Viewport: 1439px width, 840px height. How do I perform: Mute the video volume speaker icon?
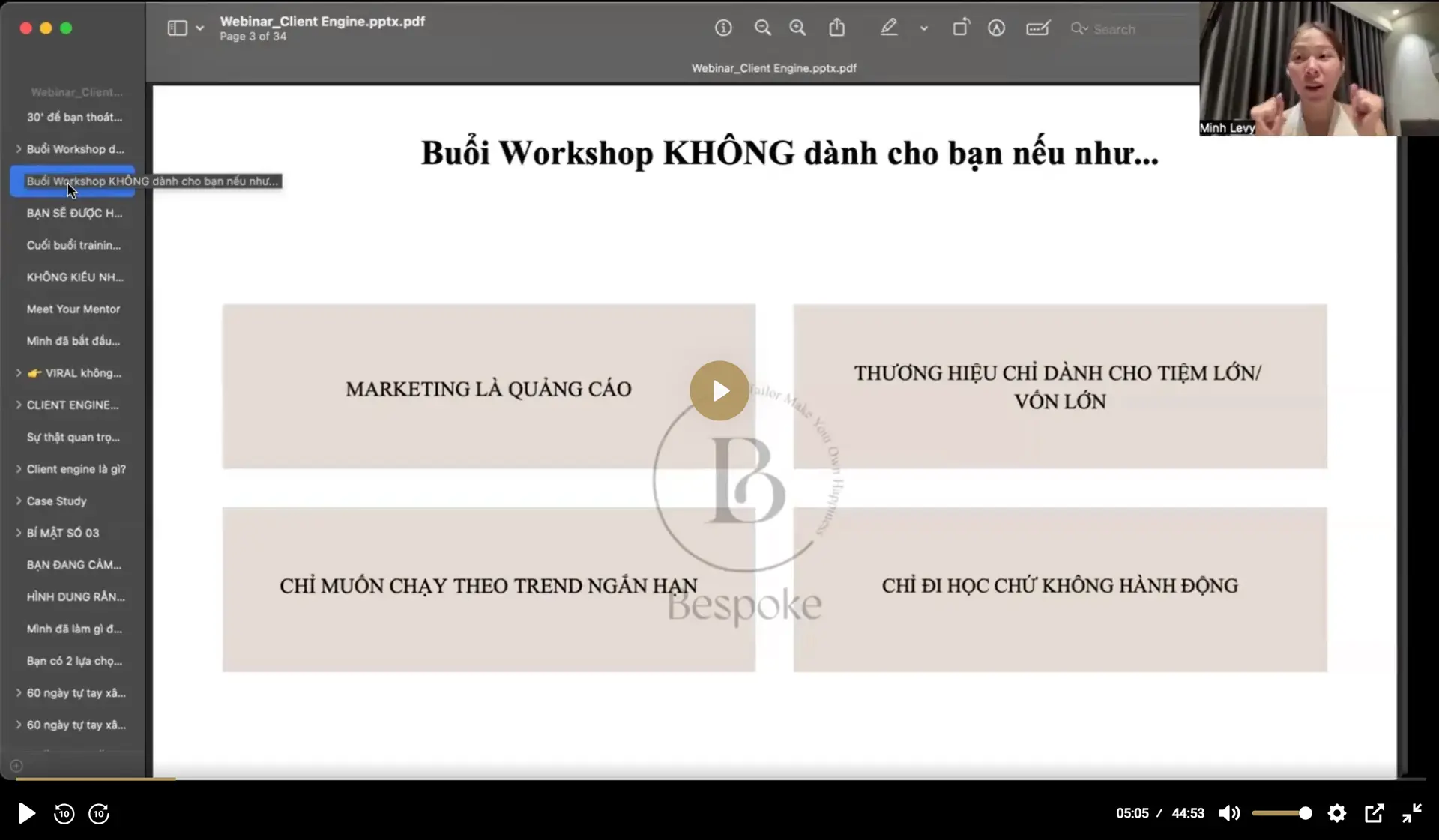(1228, 813)
